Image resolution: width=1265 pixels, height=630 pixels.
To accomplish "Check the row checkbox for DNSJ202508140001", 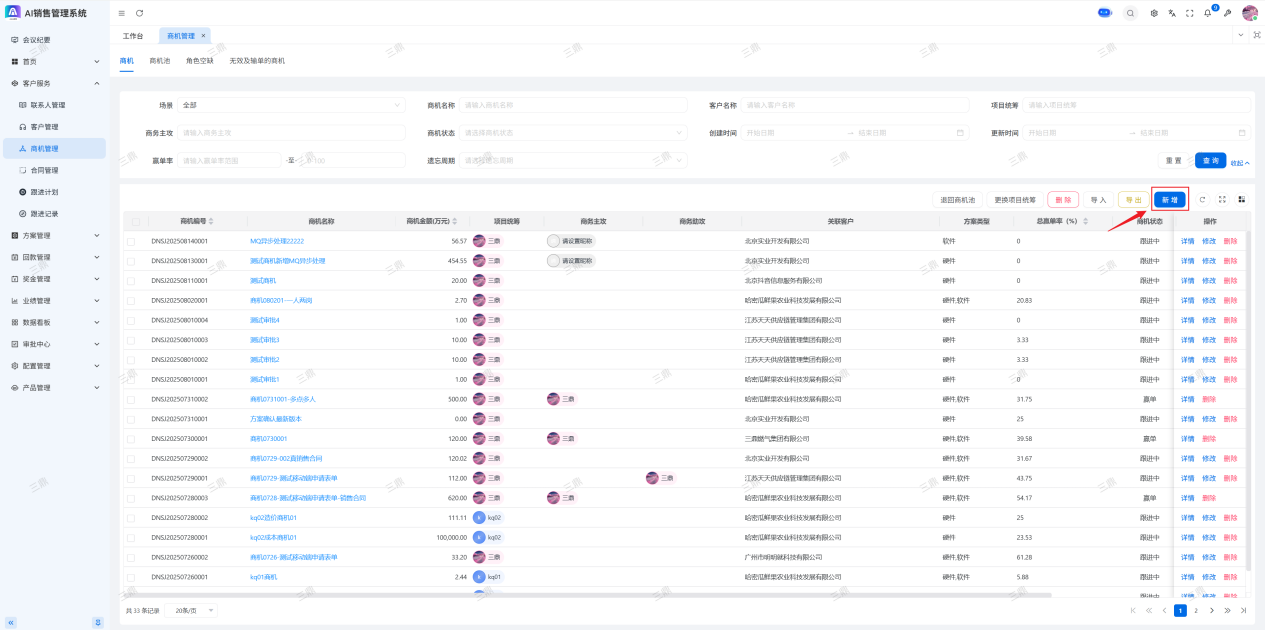I will pos(131,241).
